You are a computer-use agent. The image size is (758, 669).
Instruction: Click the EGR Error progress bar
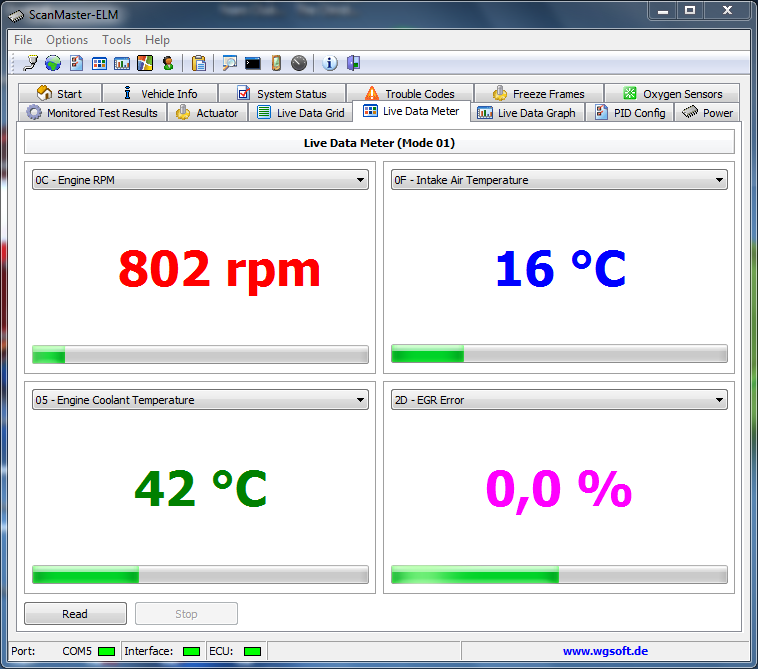pos(559,575)
